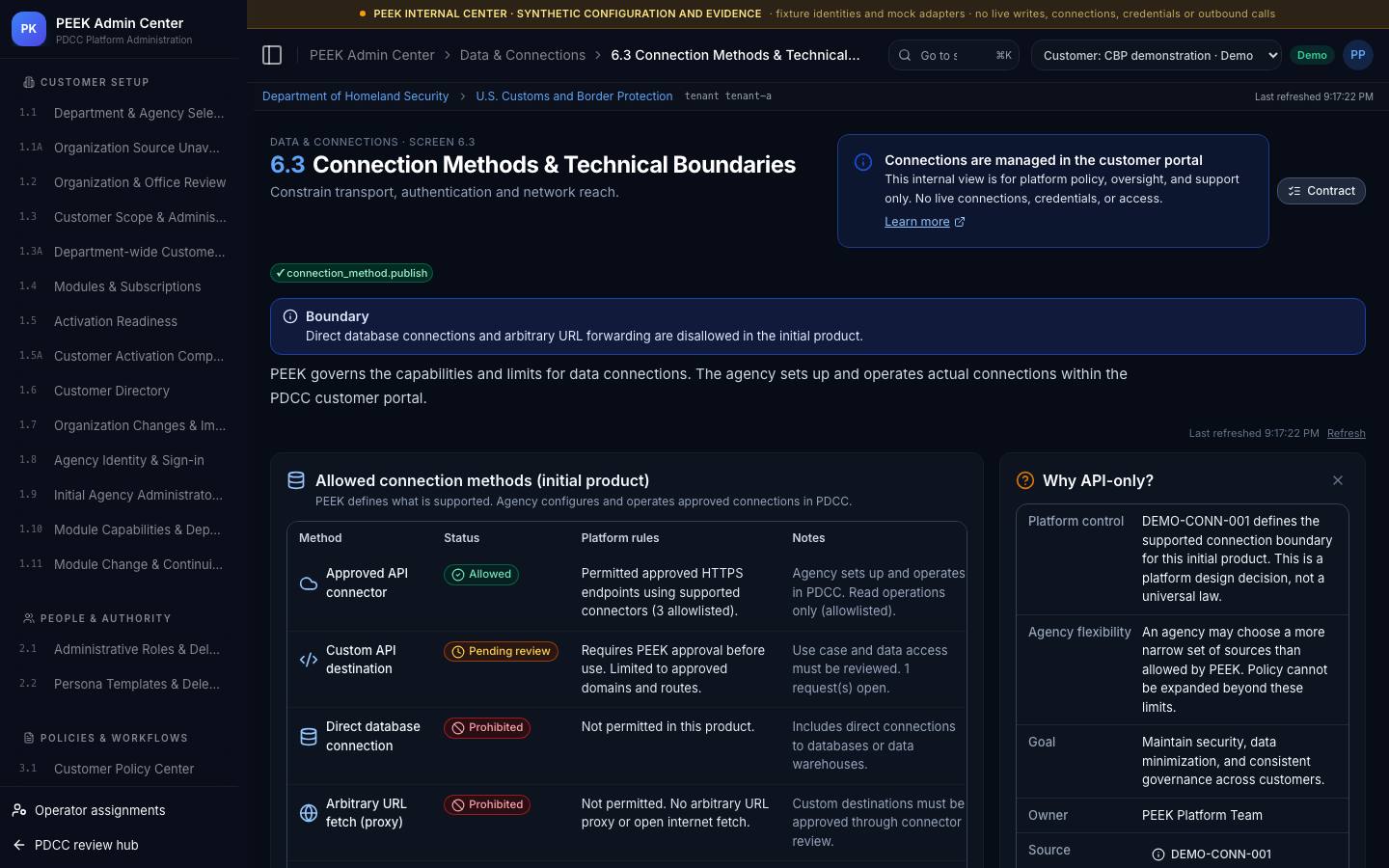Click U.S. Customs and Border Protection breadcrumb
1389x868 pixels.
point(574,96)
